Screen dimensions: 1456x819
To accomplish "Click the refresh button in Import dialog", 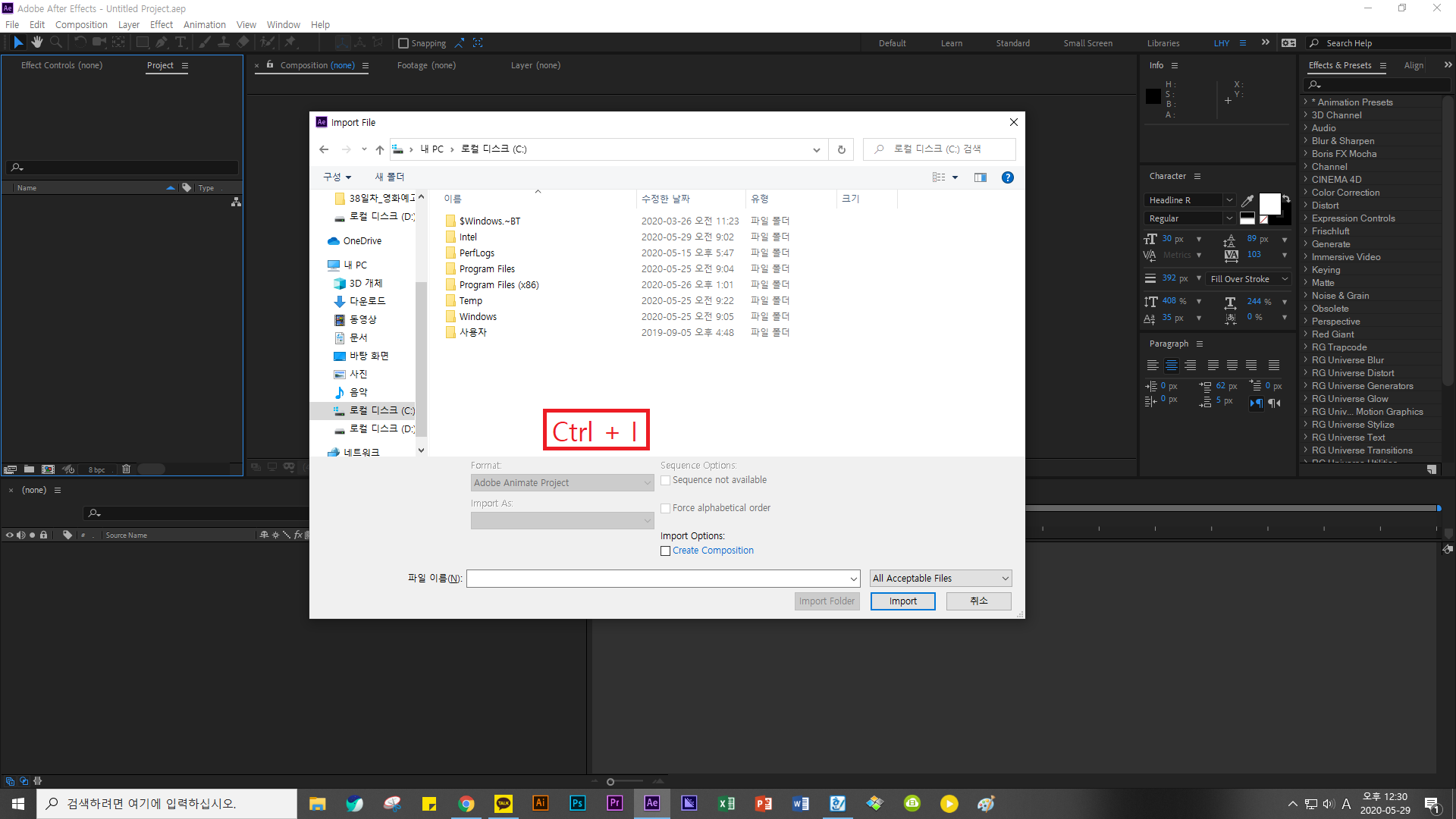I will pos(841,149).
